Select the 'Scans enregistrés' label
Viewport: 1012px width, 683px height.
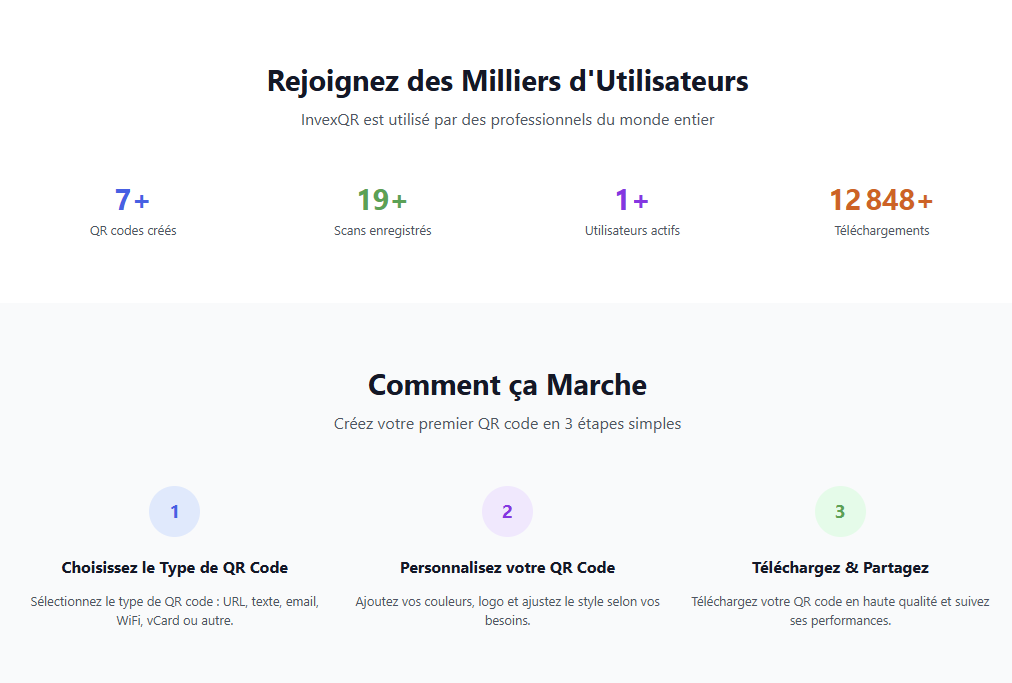382,231
